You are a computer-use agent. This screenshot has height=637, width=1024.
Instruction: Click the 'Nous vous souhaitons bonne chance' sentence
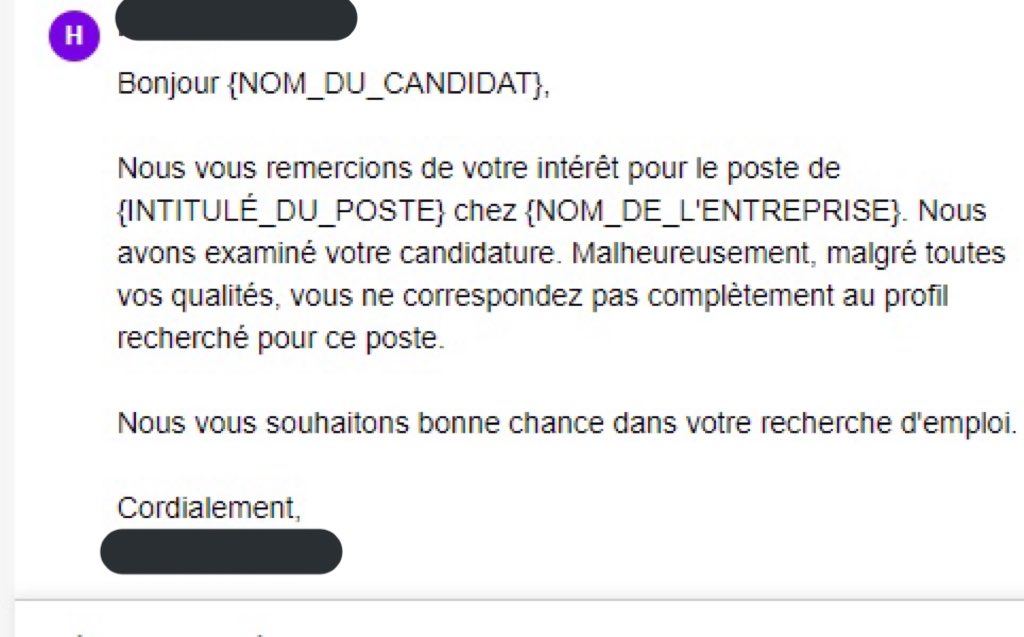pos(566,423)
